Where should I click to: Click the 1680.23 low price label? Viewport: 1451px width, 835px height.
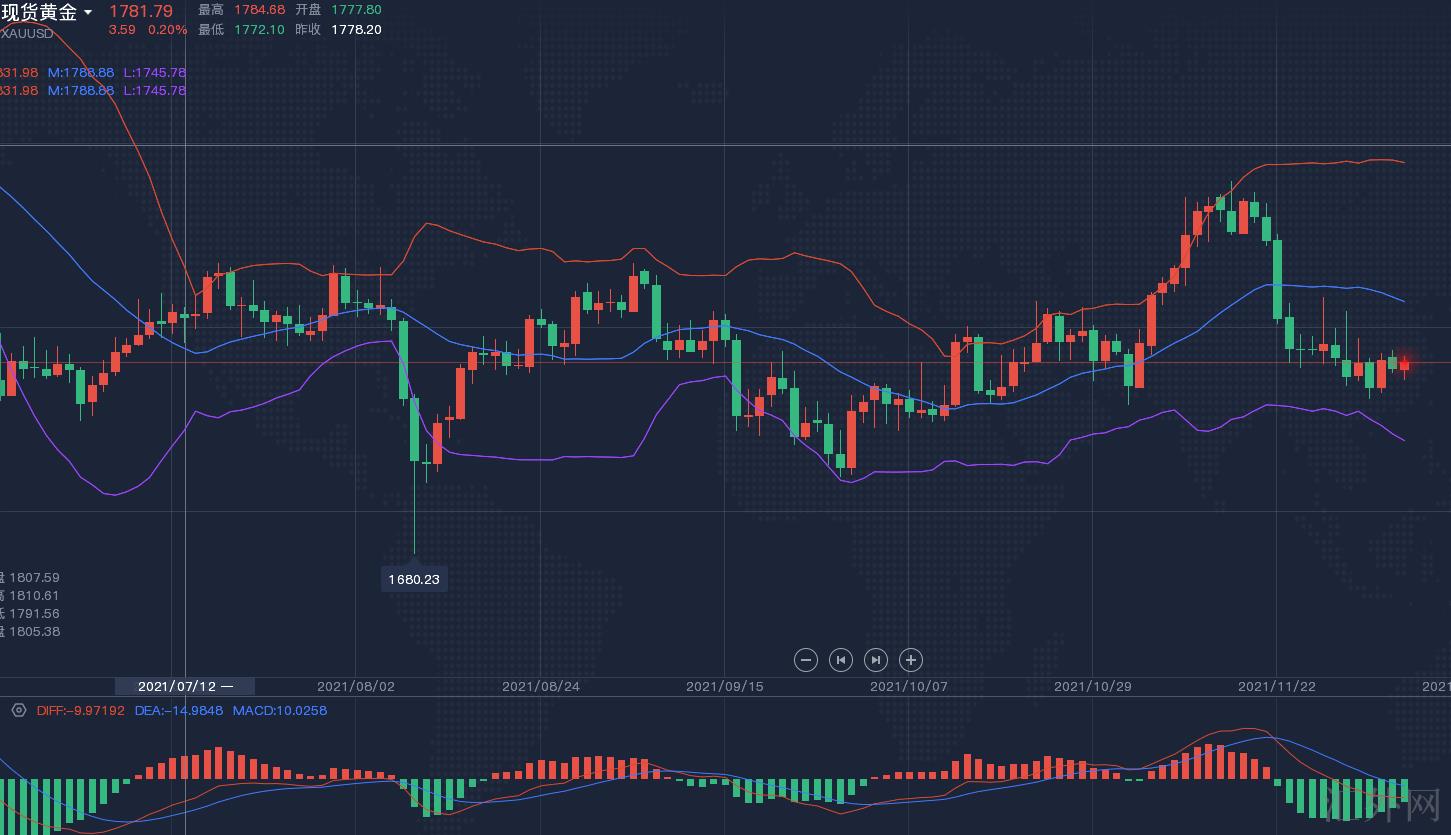pos(414,579)
